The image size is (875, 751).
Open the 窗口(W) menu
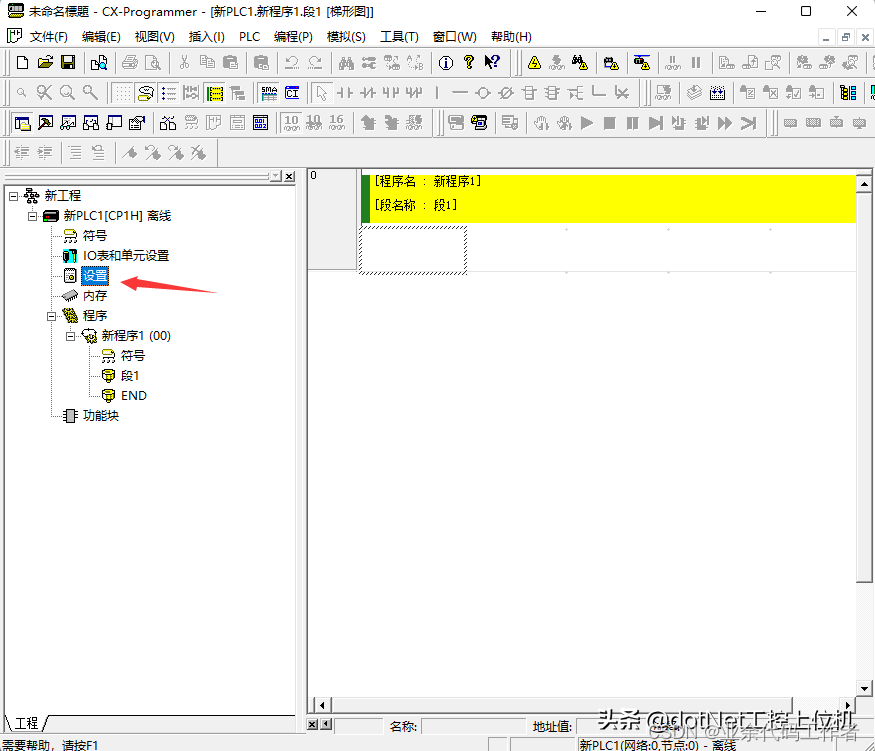tap(454, 37)
